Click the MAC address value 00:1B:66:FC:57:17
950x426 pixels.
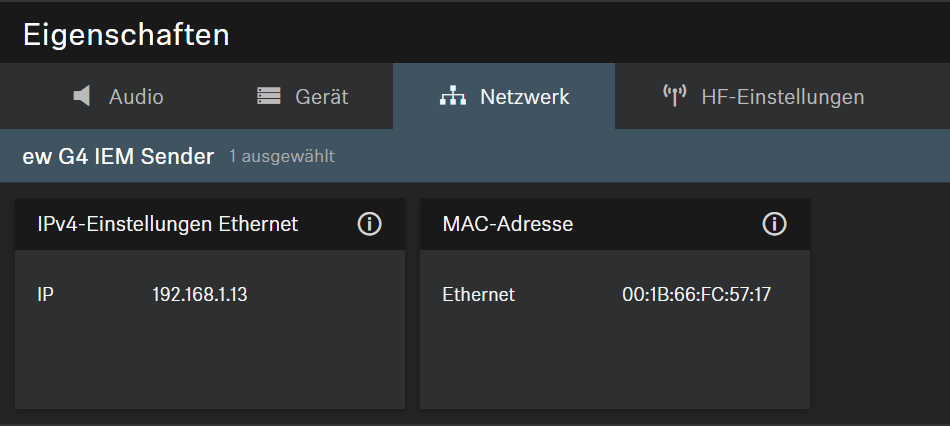point(696,294)
